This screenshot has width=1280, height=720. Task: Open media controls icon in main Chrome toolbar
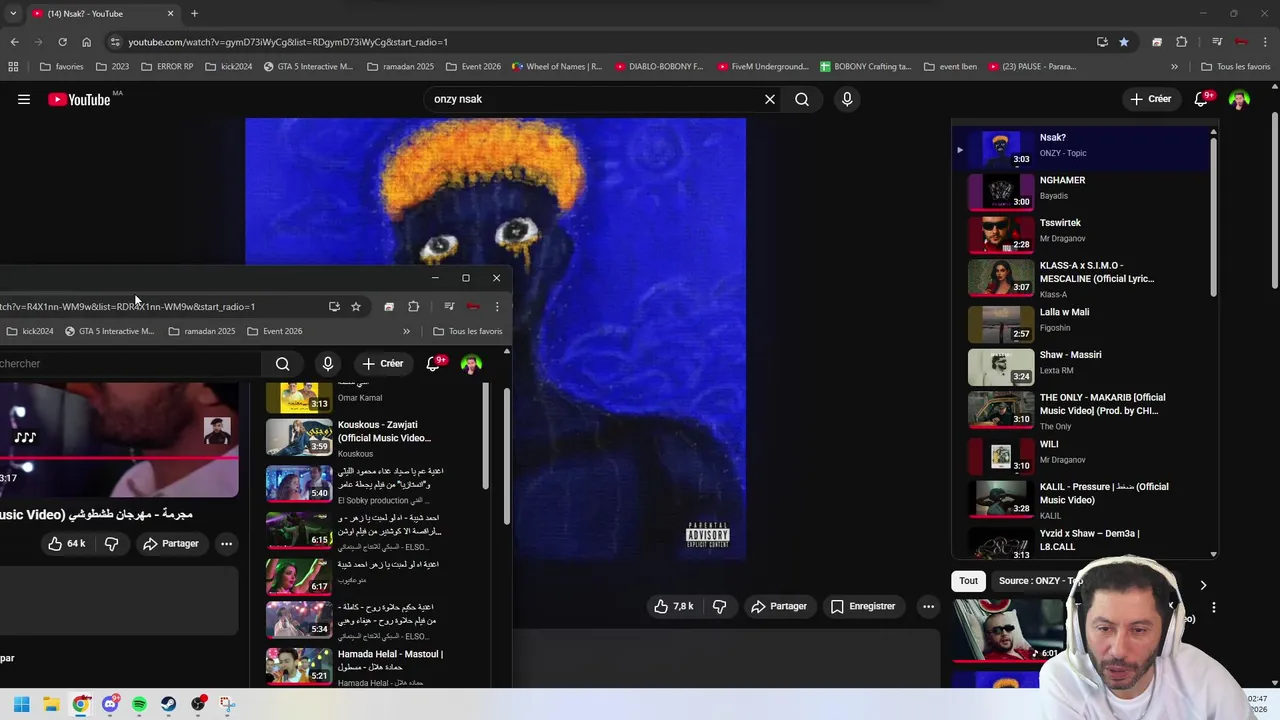click(1217, 42)
